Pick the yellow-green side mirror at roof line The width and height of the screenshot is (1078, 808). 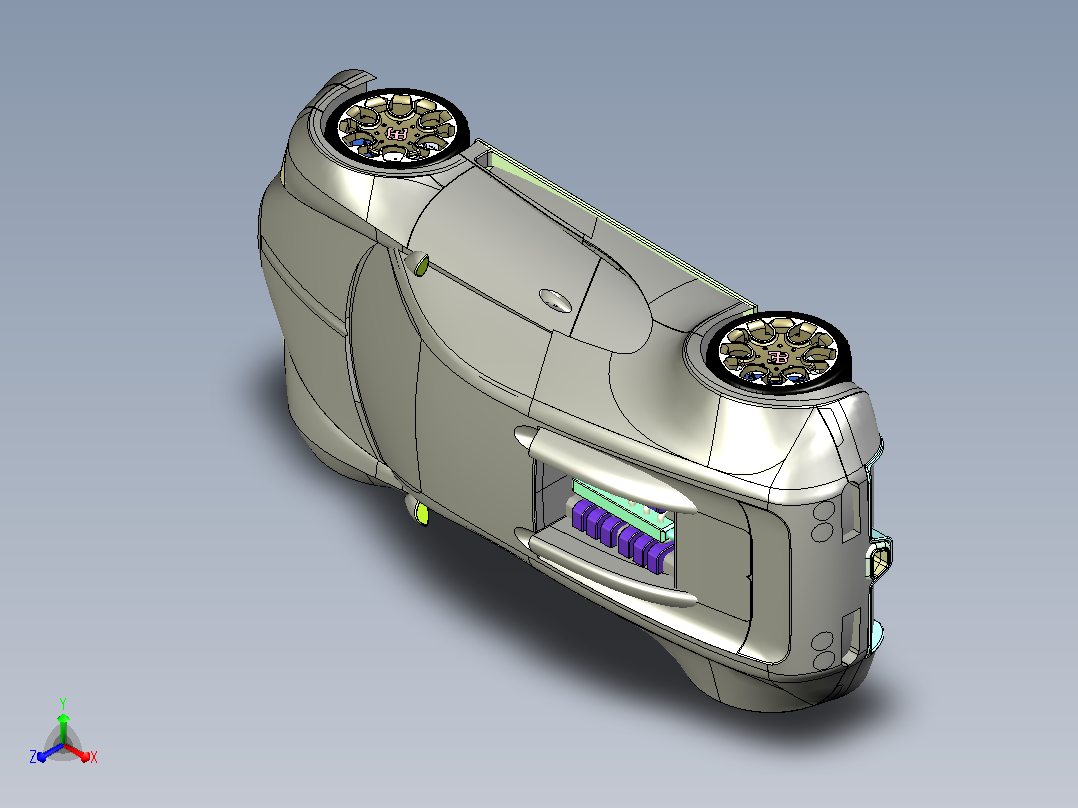[x=418, y=263]
